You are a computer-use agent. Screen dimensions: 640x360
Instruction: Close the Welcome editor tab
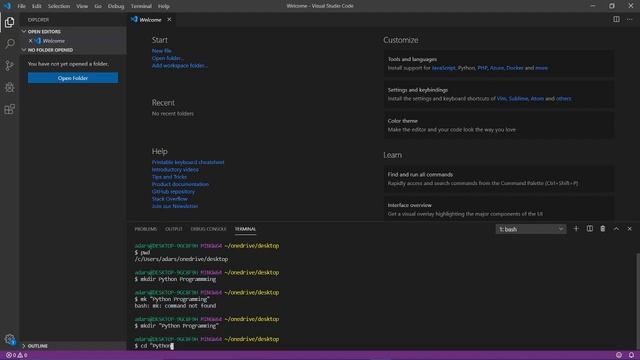(169, 20)
